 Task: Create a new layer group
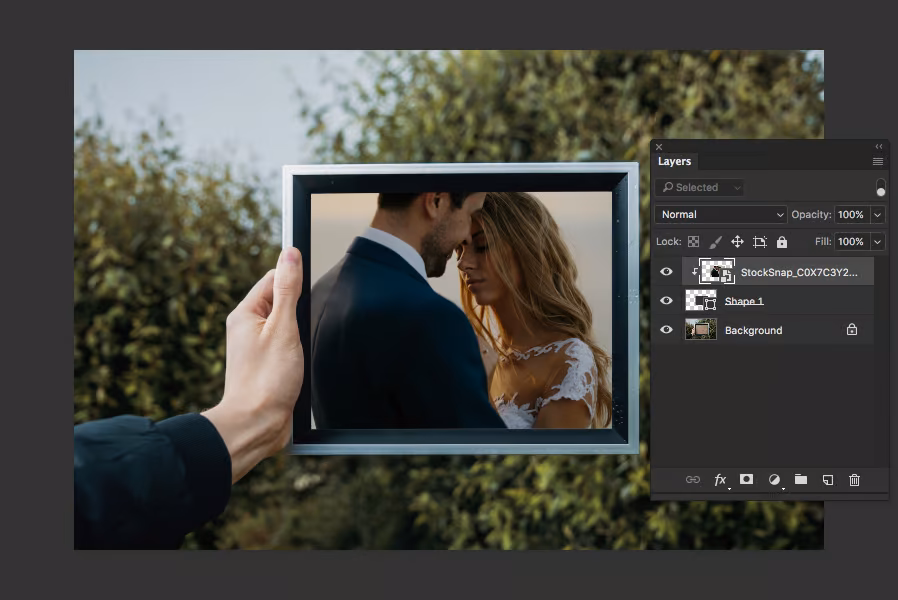click(801, 480)
